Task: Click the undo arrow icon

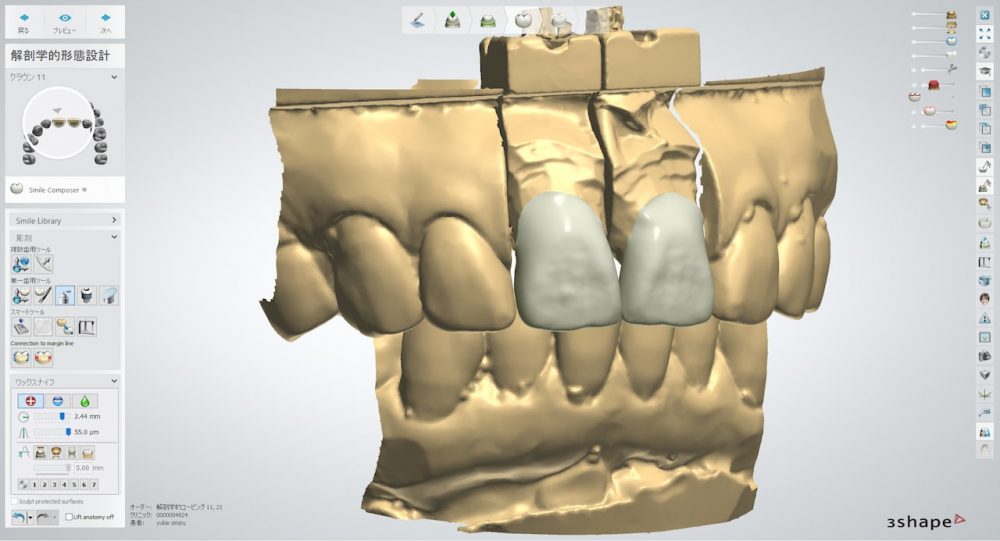Action: click(19, 517)
